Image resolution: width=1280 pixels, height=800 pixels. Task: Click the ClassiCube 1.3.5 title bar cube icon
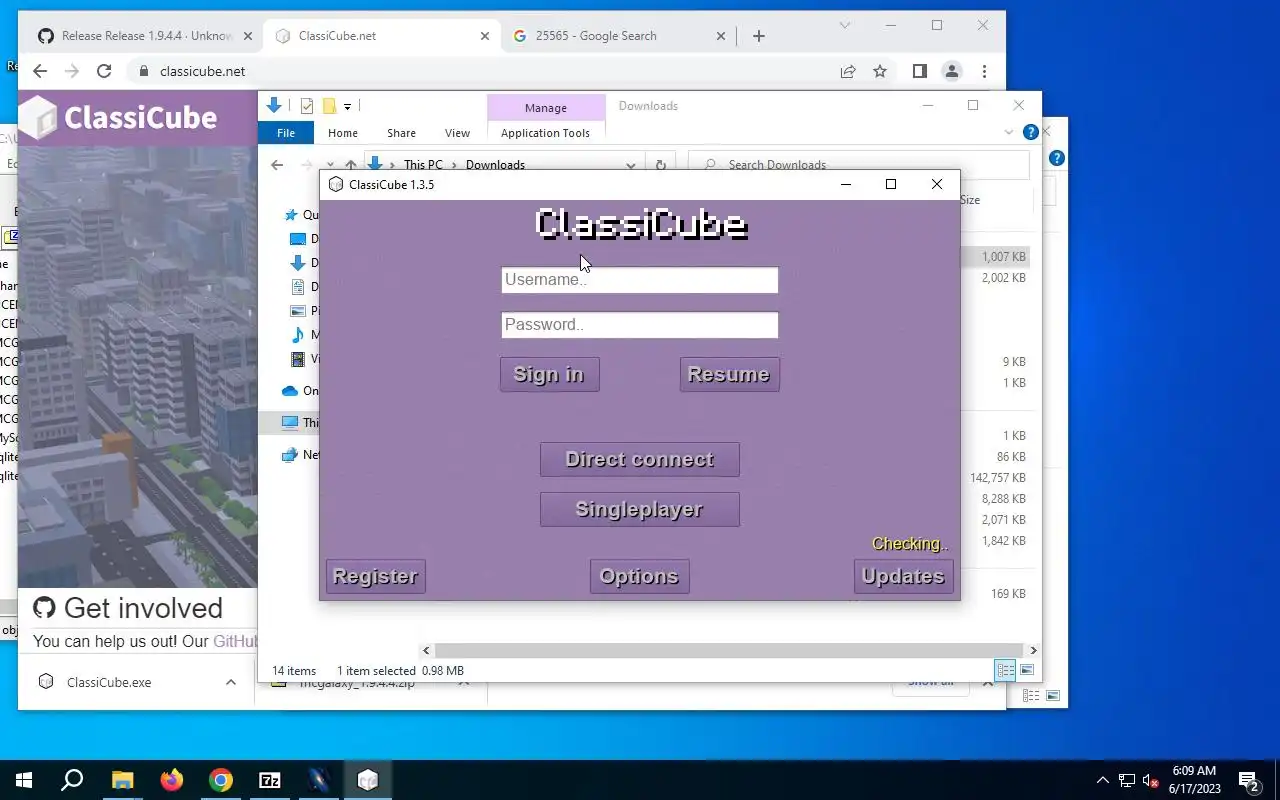(336, 184)
